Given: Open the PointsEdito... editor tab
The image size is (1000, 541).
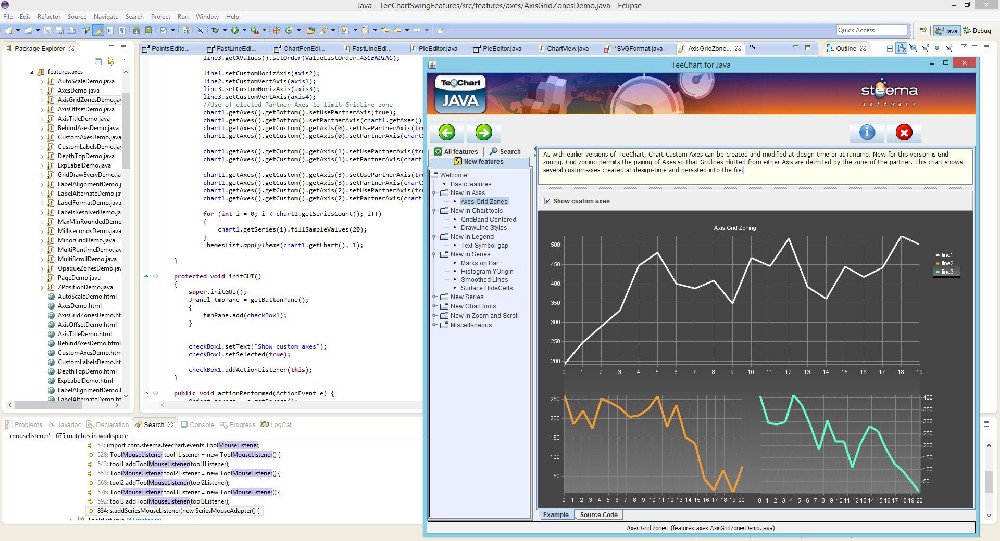Looking at the screenshot, I should pyautogui.click(x=166, y=48).
